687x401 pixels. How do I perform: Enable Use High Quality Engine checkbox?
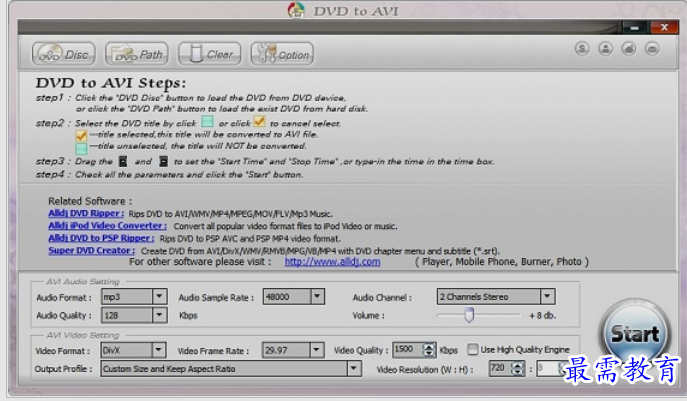(472, 349)
